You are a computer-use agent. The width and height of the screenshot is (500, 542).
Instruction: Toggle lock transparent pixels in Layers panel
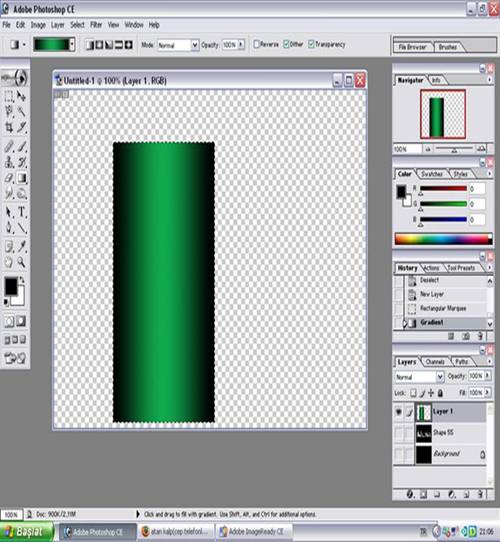pyautogui.click(x=414, y=393)
